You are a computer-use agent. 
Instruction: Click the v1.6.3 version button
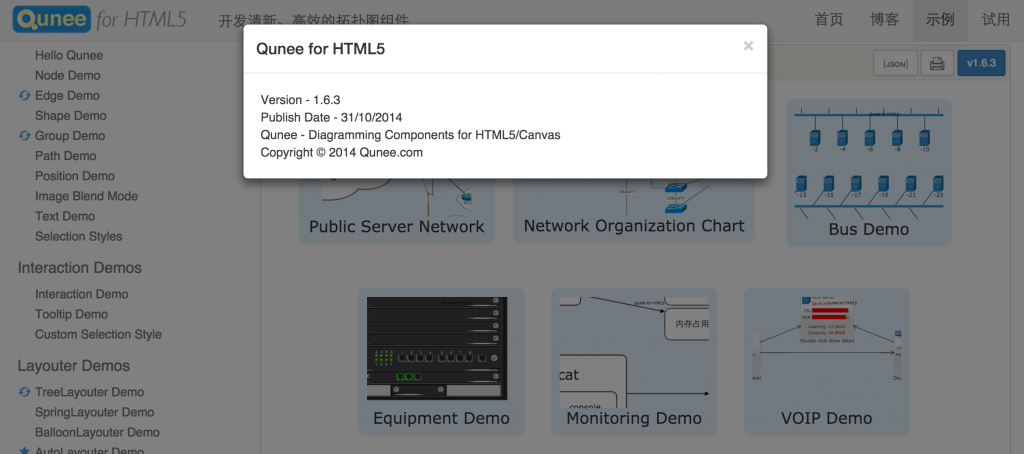tap(981, 63)
